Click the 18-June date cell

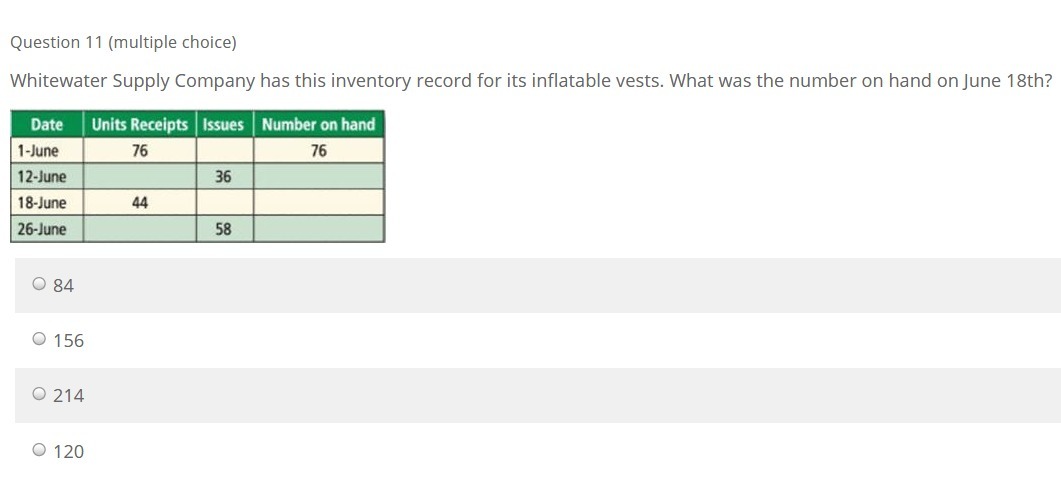coord(41,203)
